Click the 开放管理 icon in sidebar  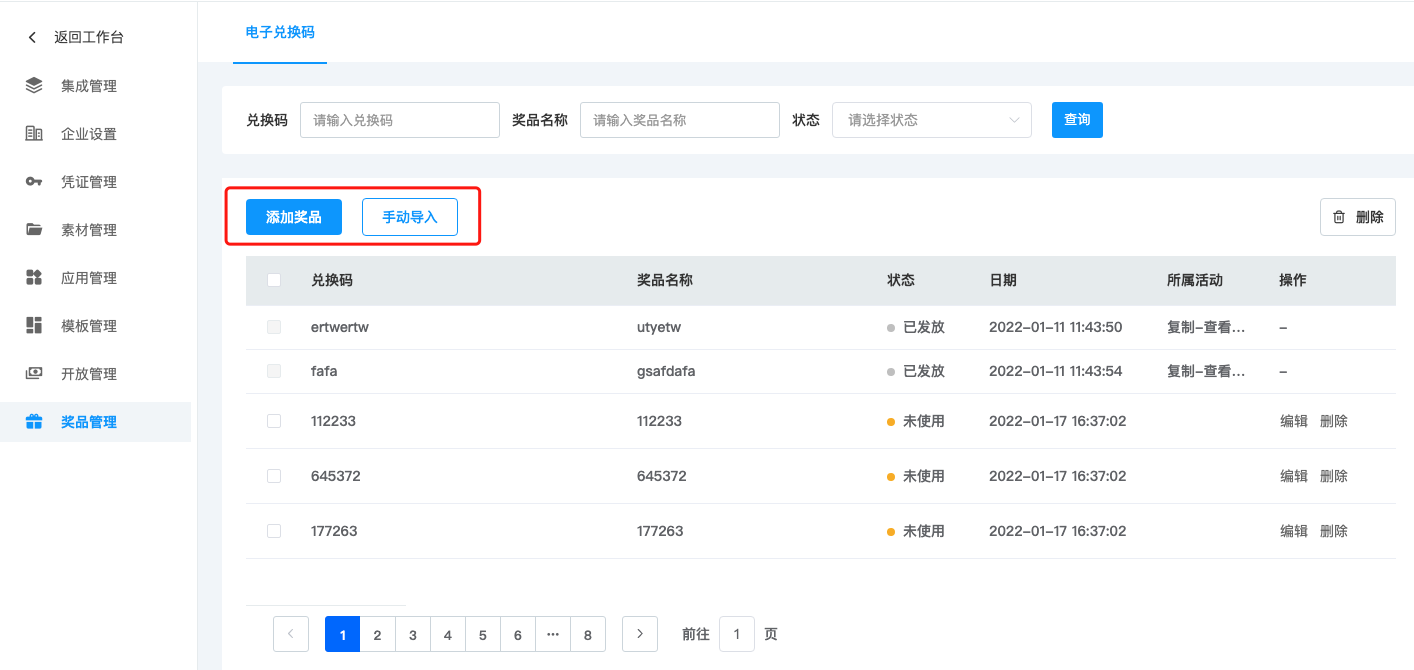click(x=34, y=374)
